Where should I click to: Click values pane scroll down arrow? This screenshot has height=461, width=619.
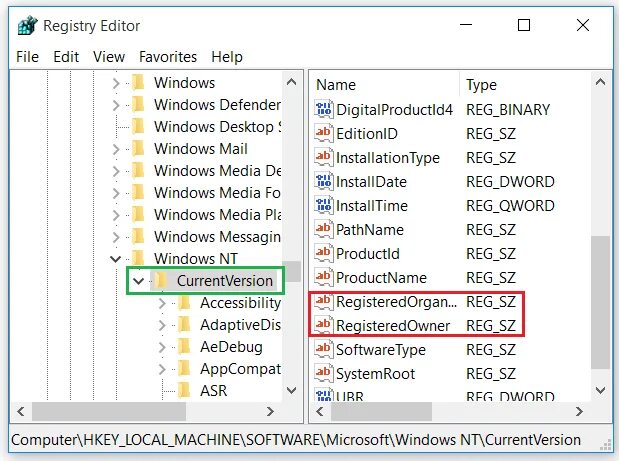(x=600, y=391)
